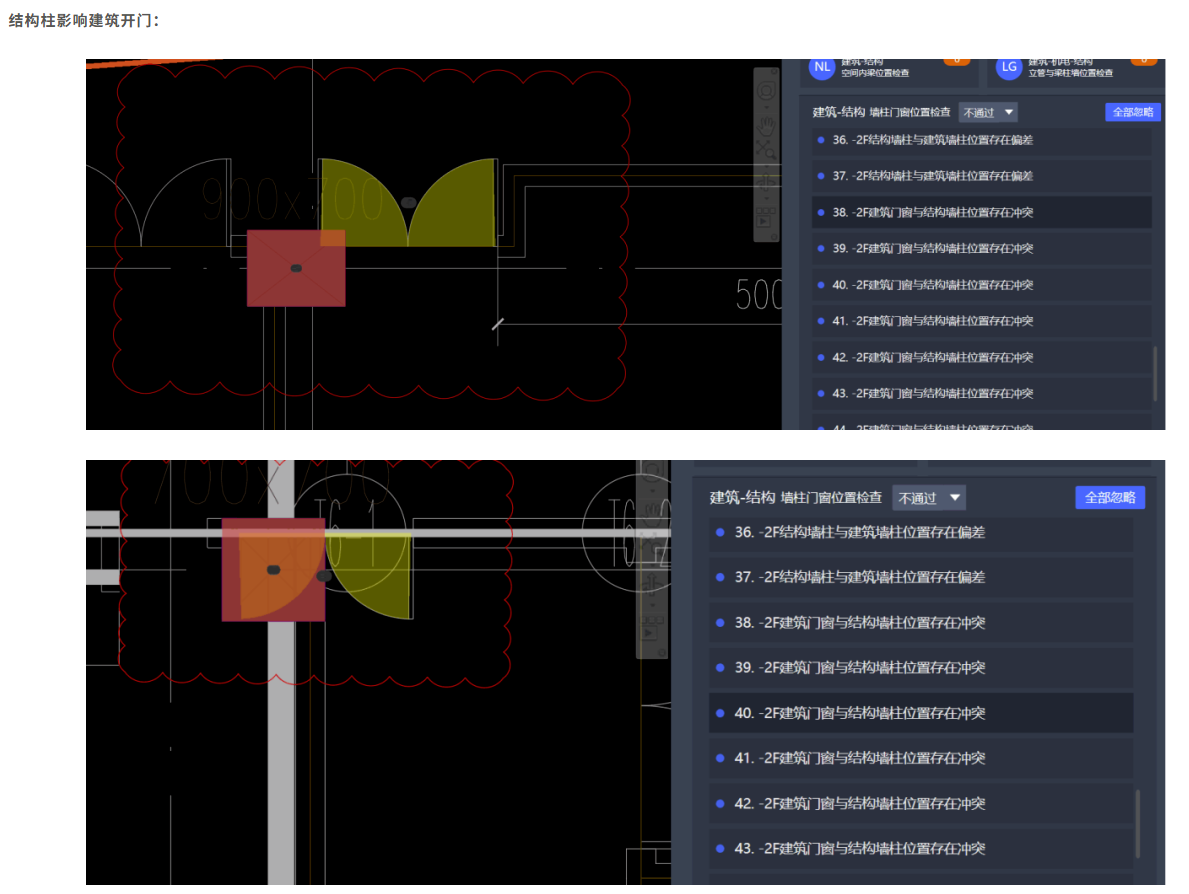Expand the 不通过 dropdown in lower panel

(929, 497)
